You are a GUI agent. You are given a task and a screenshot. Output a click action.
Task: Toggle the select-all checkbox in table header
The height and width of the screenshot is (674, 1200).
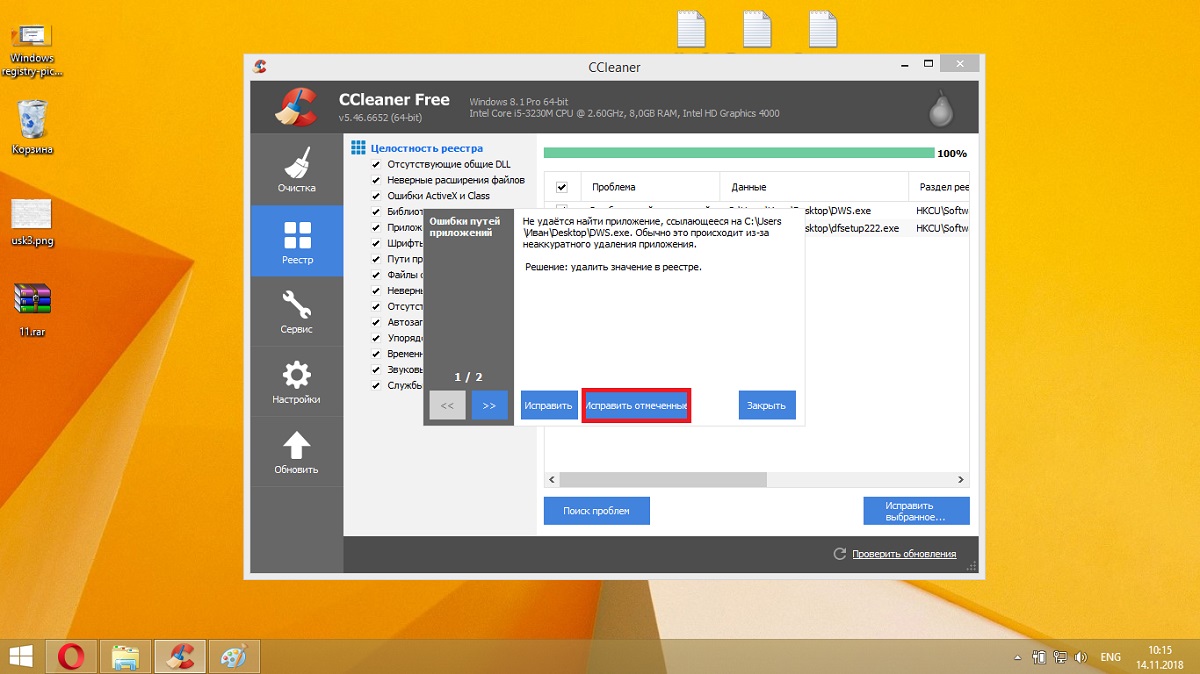coord(561,187)
